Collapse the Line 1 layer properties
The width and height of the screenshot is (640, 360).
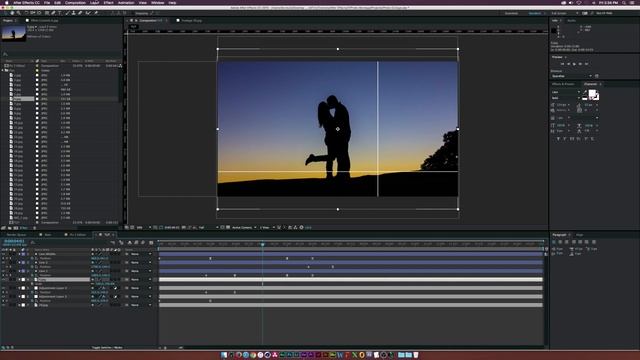19,271
